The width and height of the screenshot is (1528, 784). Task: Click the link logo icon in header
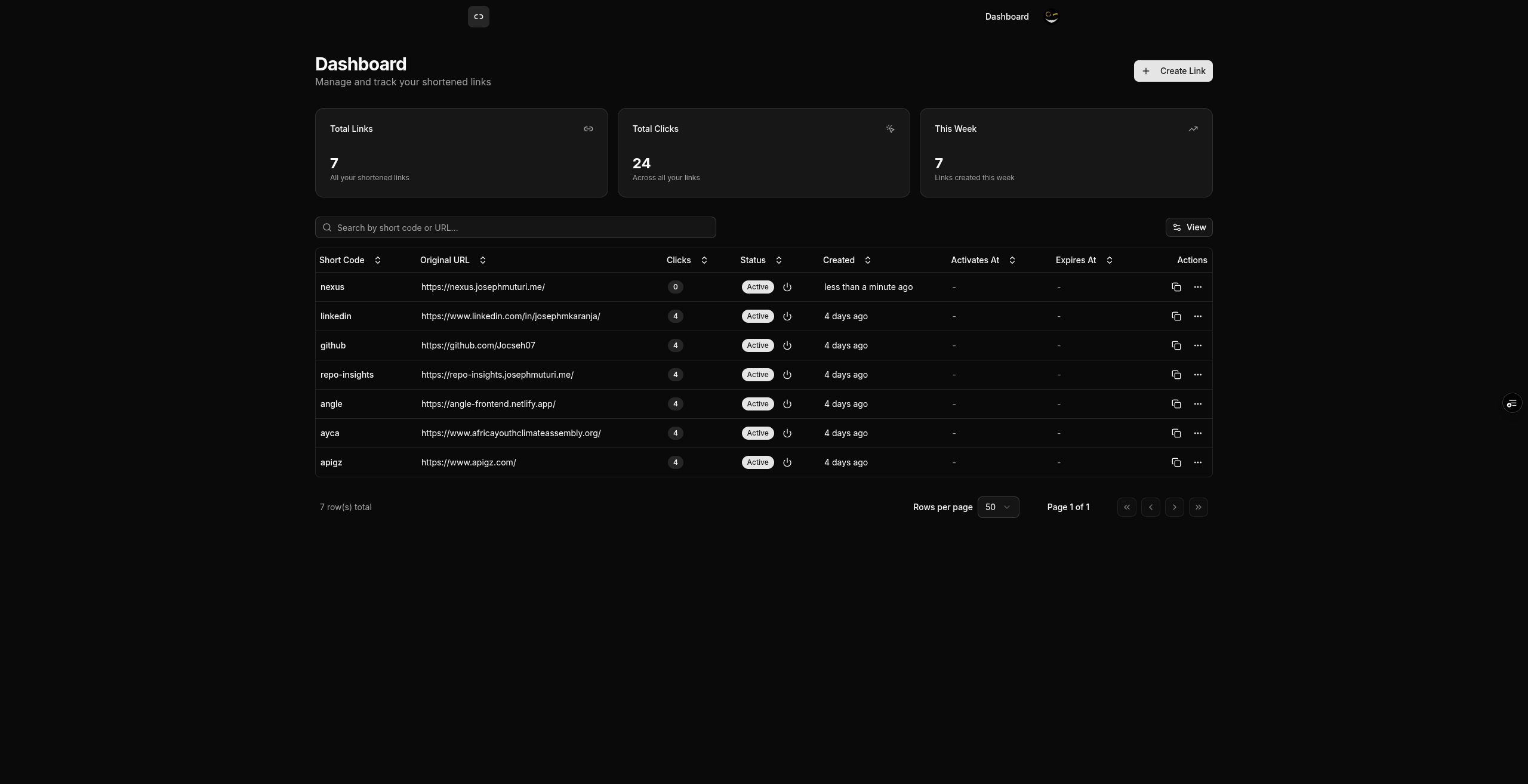point(478,17)
